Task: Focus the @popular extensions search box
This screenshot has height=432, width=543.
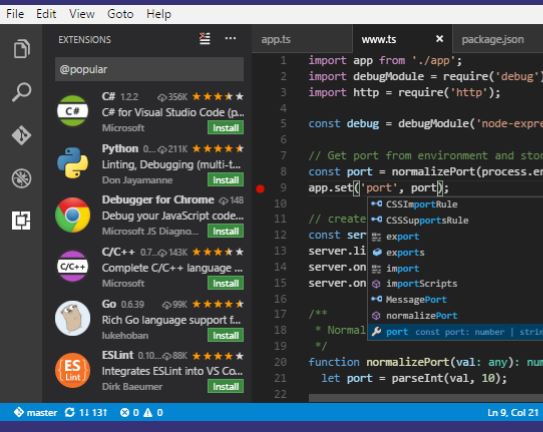Action: pos(149,69)
